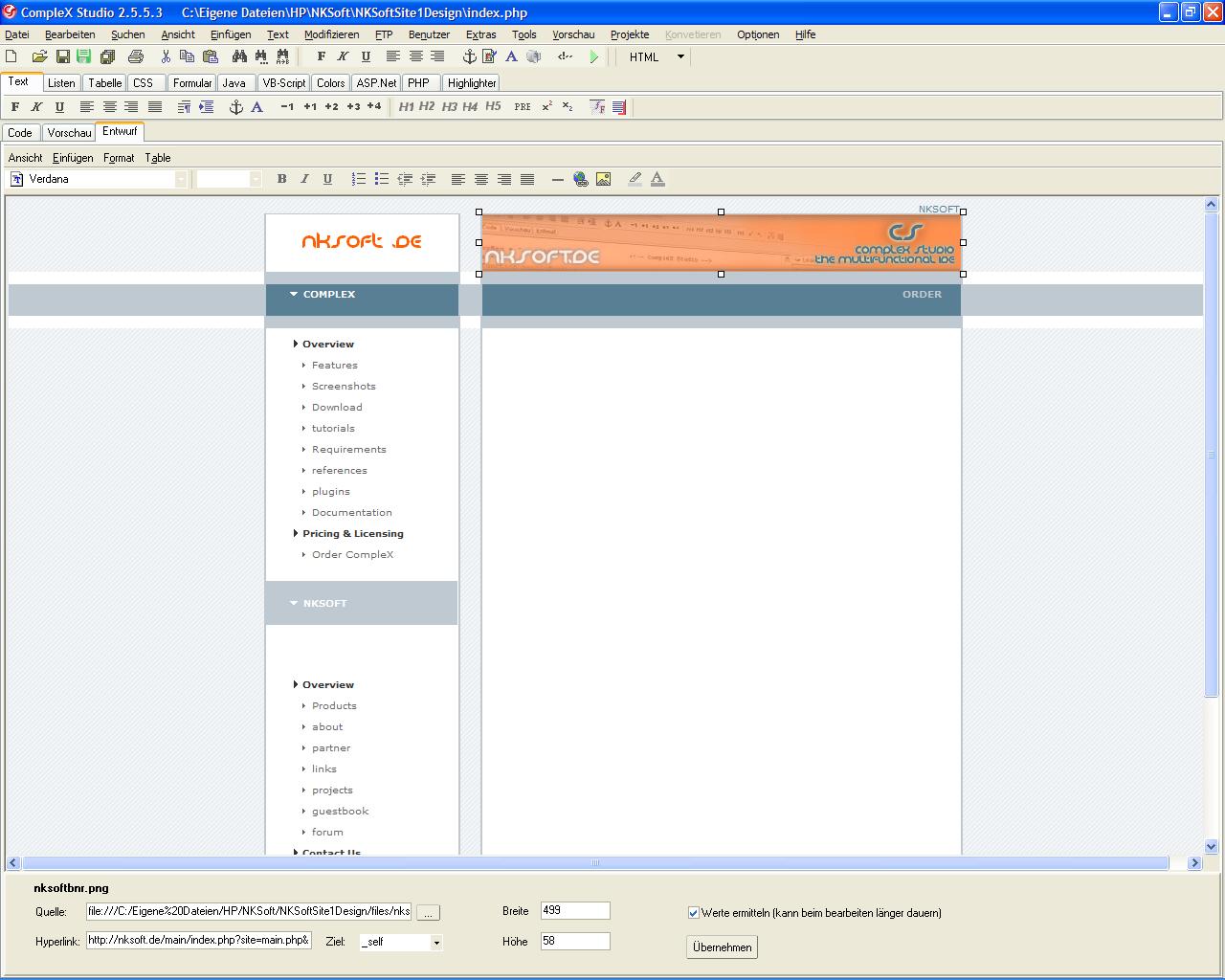This screenshot has height=980, width=1225.
Task: Focus the Quelle source path field
Action: (x=249, y=912)
